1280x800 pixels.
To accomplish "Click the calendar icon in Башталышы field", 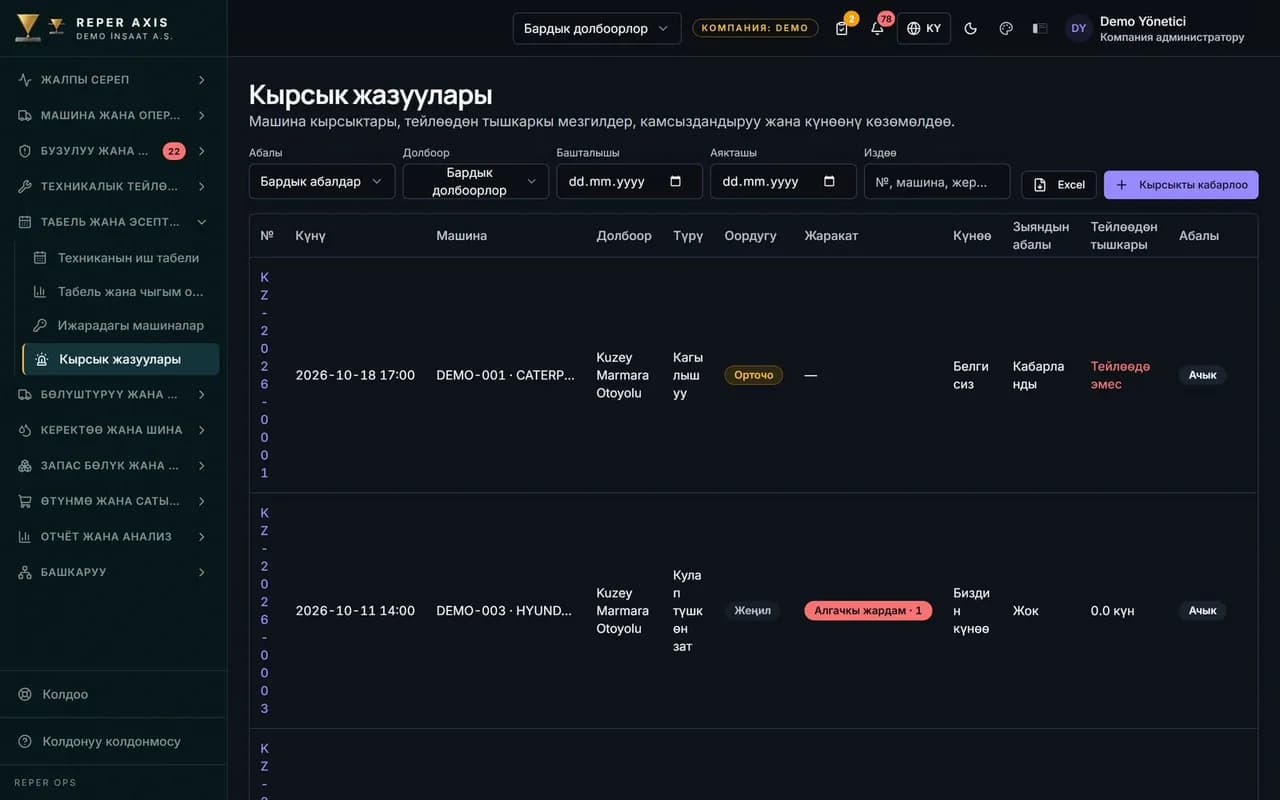I will coord(675,181).
